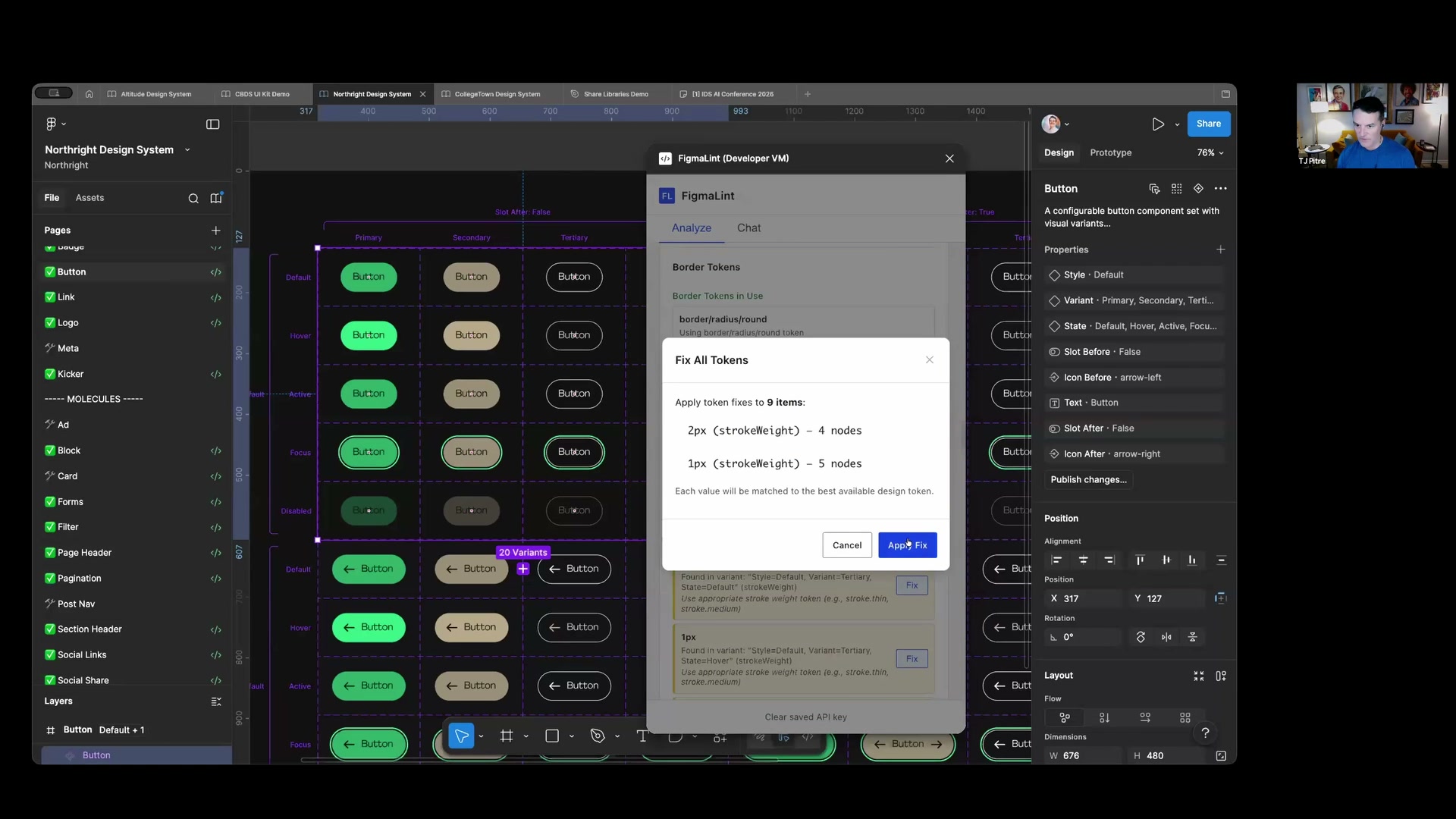Expand Northright Design System file dropdown

point(187,150)
